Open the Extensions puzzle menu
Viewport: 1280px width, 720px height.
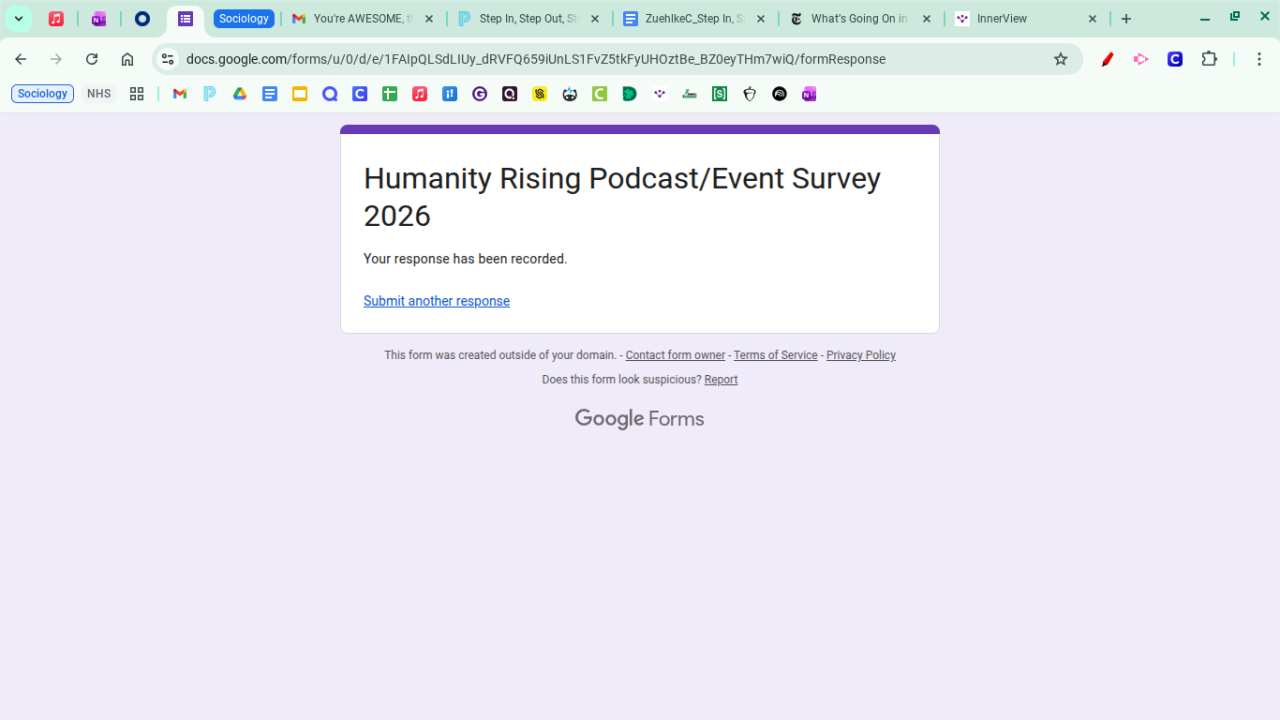tap(1209, 59)
